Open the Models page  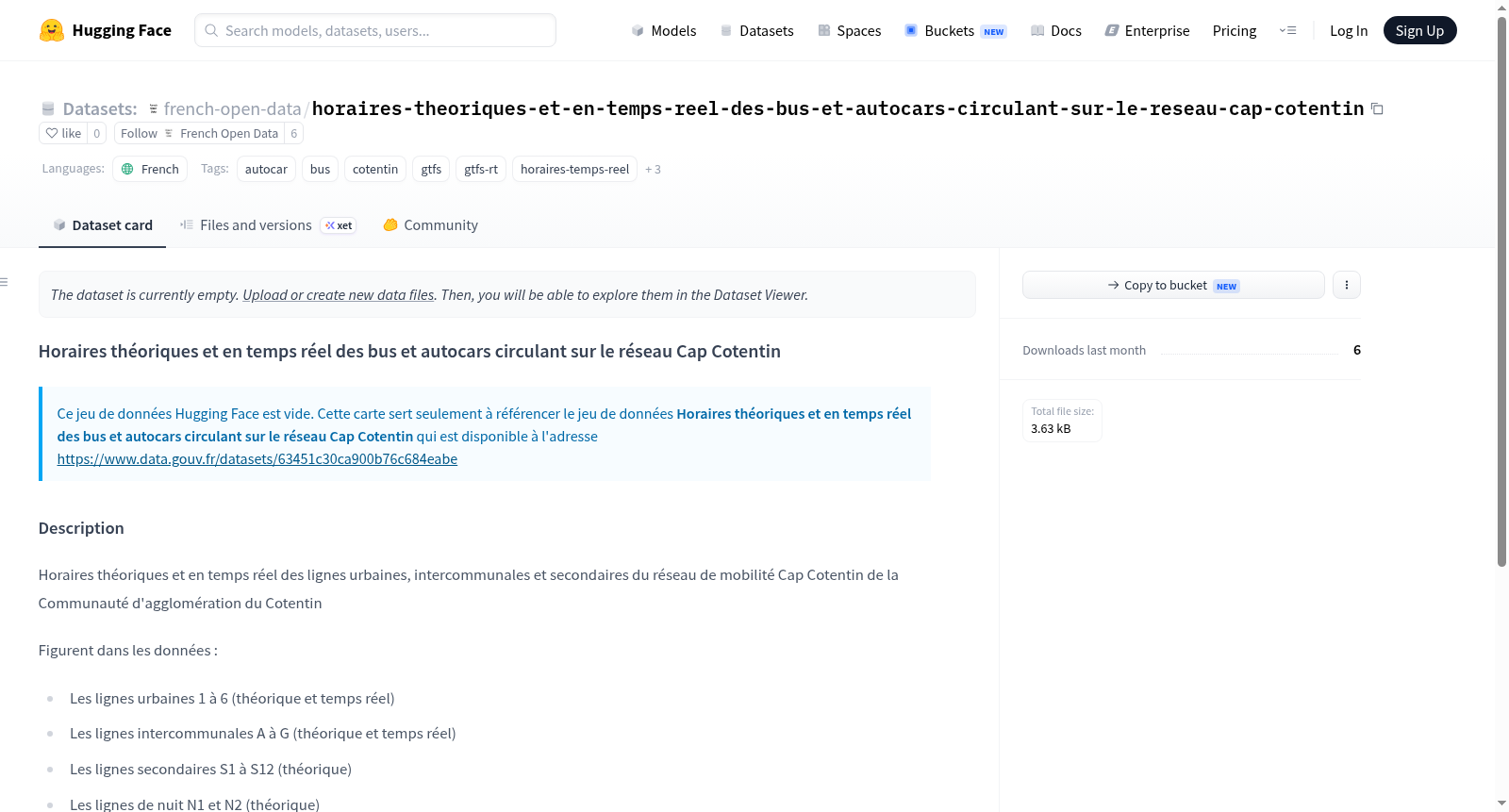(x=664, y=30)
